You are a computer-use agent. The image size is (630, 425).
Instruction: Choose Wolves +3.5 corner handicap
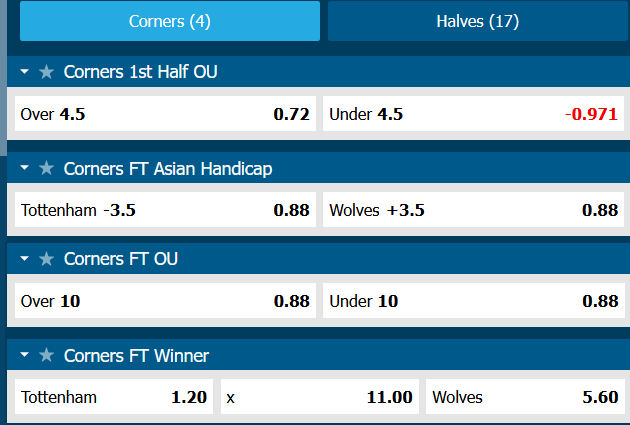[473, 211]
